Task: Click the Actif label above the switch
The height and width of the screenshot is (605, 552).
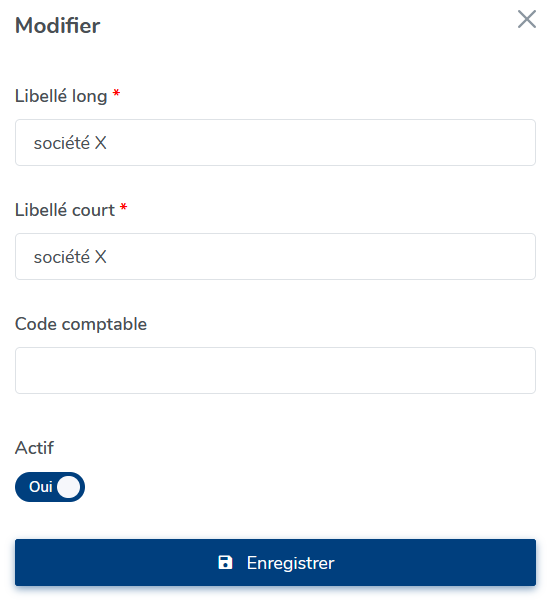Action: click(34, 448)
